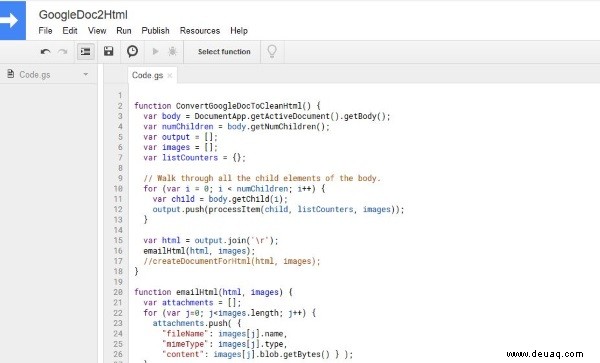Place cursor on function ConvertGoogleDocToCleanHtml line

(x=227, y=106)
